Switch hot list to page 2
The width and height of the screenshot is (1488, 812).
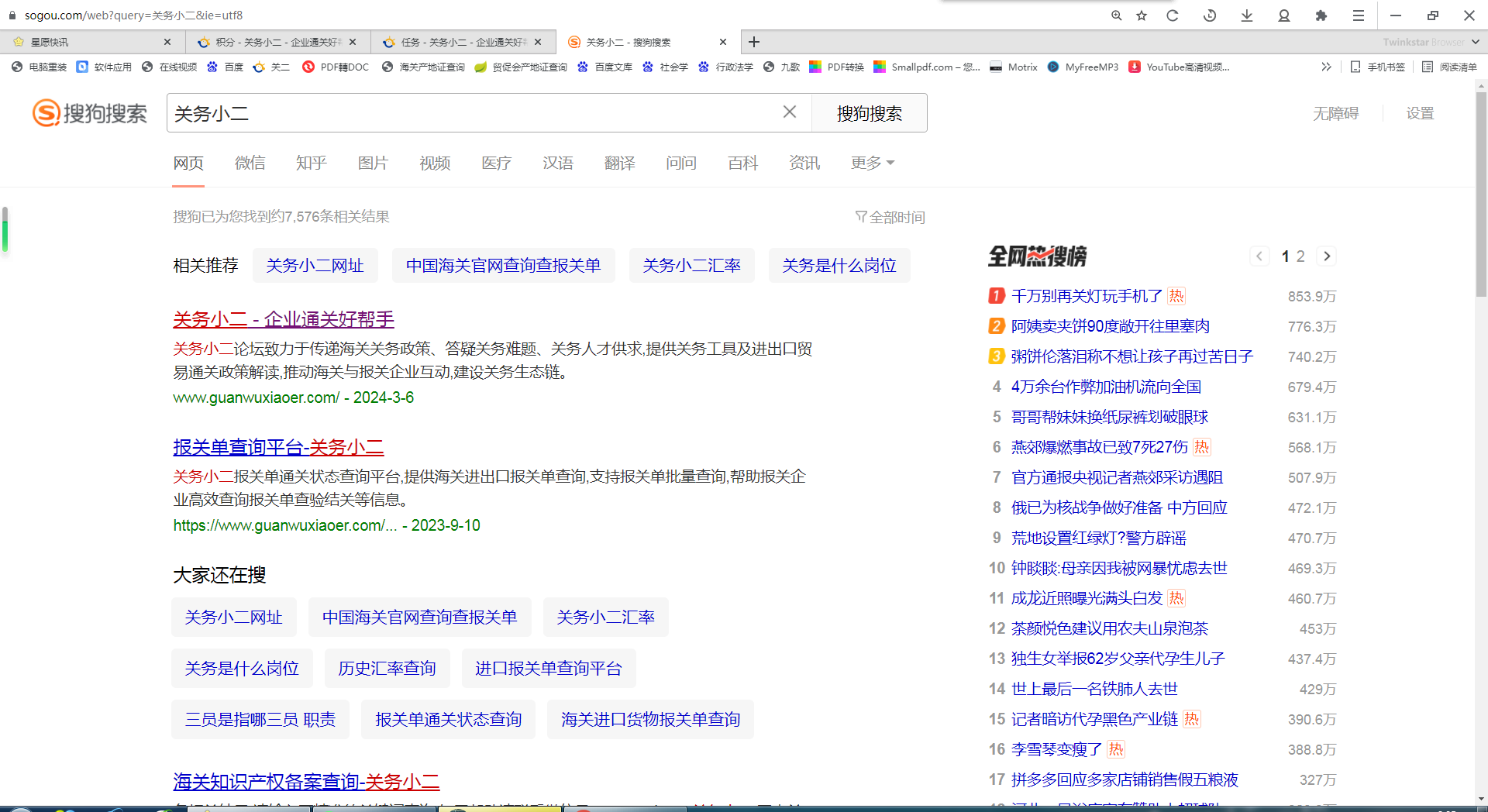[1300, 256]
